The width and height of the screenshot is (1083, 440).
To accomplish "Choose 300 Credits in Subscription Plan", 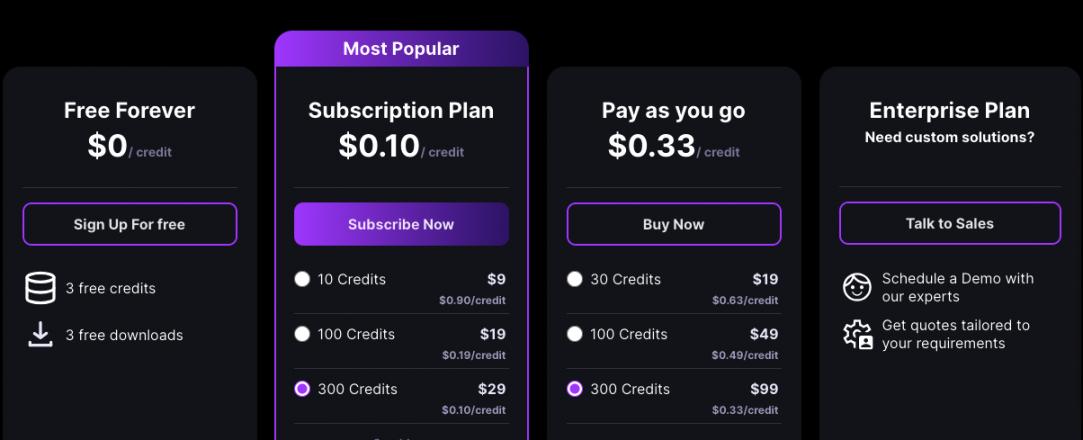I will (x=302, y=389).
